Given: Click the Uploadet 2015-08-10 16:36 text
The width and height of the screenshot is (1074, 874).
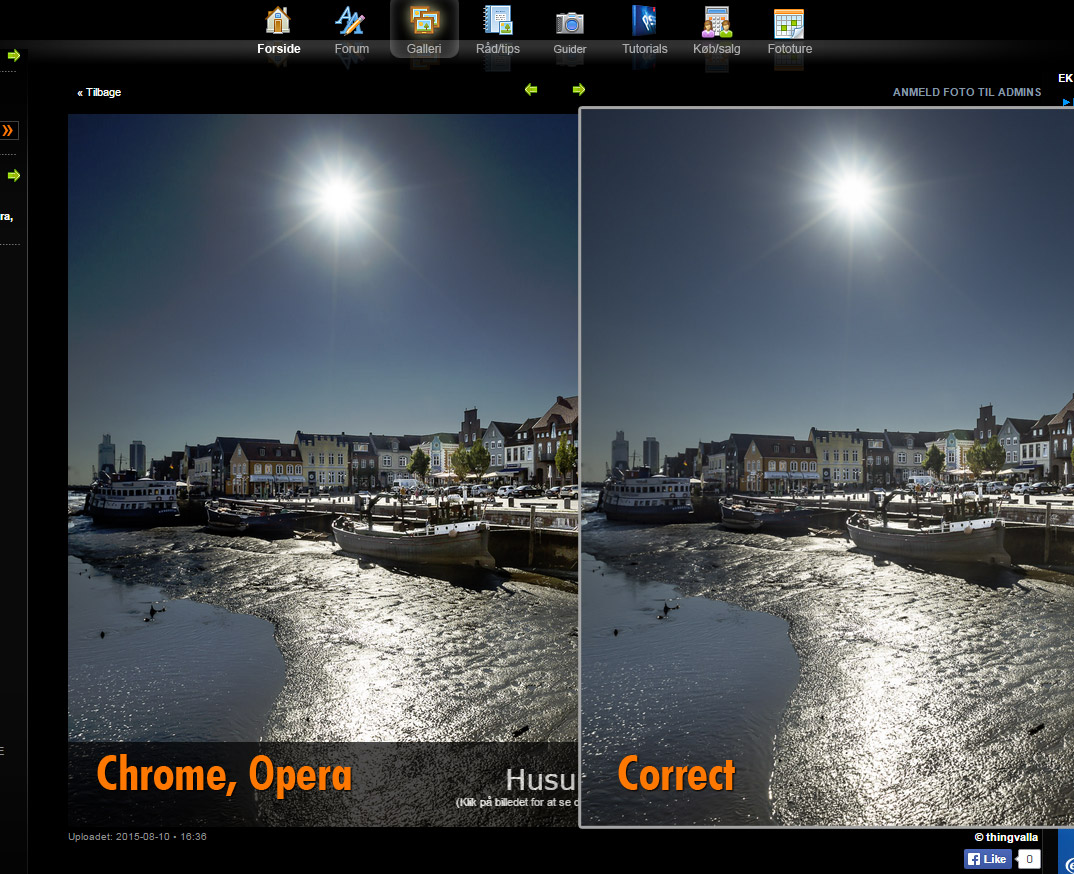Looking at the screenshot, I should click(x=137, y=836).
